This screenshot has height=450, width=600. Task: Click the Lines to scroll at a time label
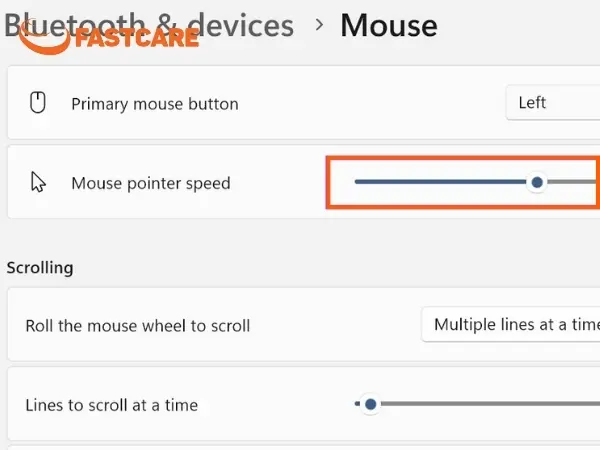[x=112, y=405]
